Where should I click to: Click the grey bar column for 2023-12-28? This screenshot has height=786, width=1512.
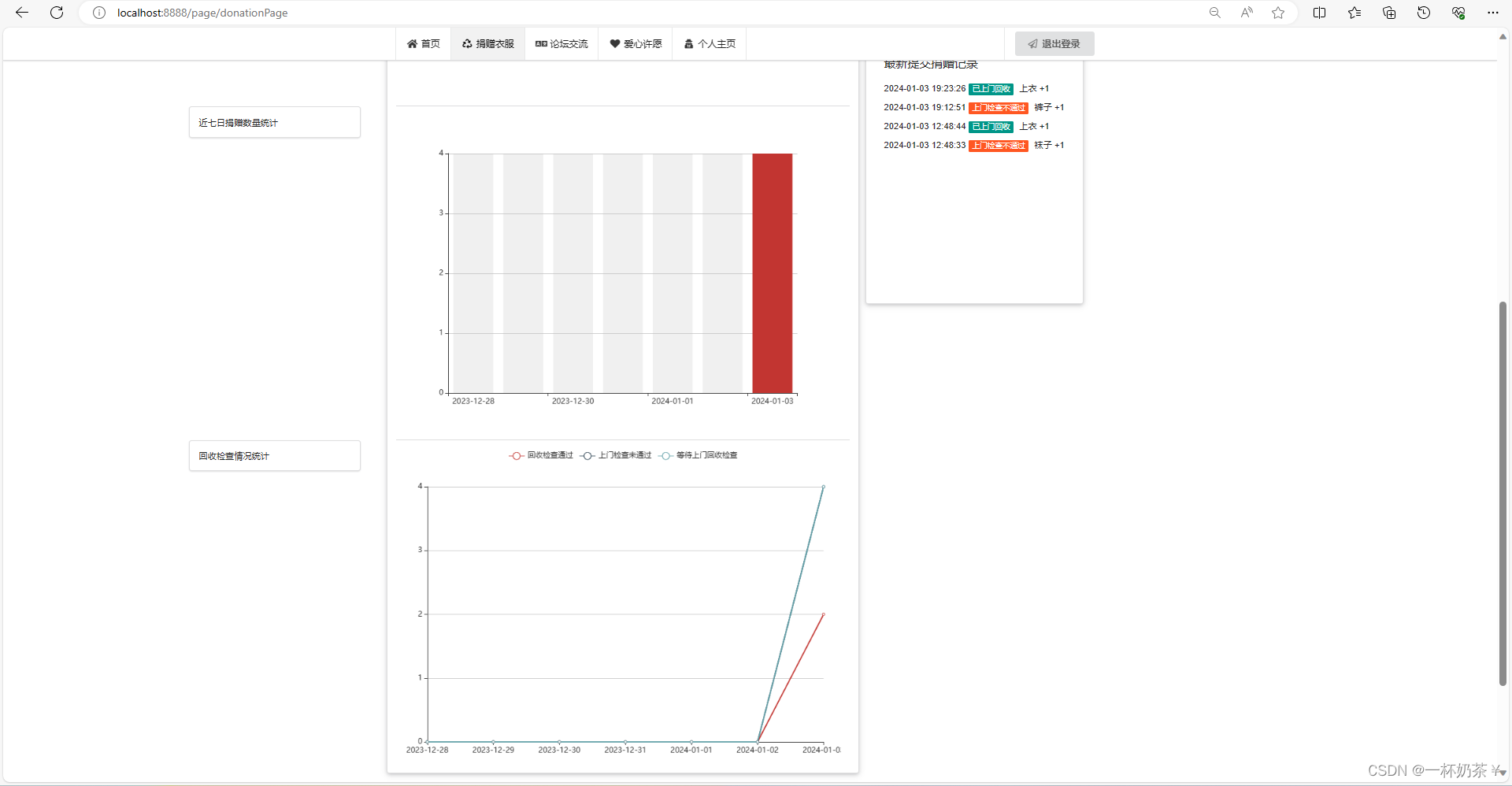(473, 273)
